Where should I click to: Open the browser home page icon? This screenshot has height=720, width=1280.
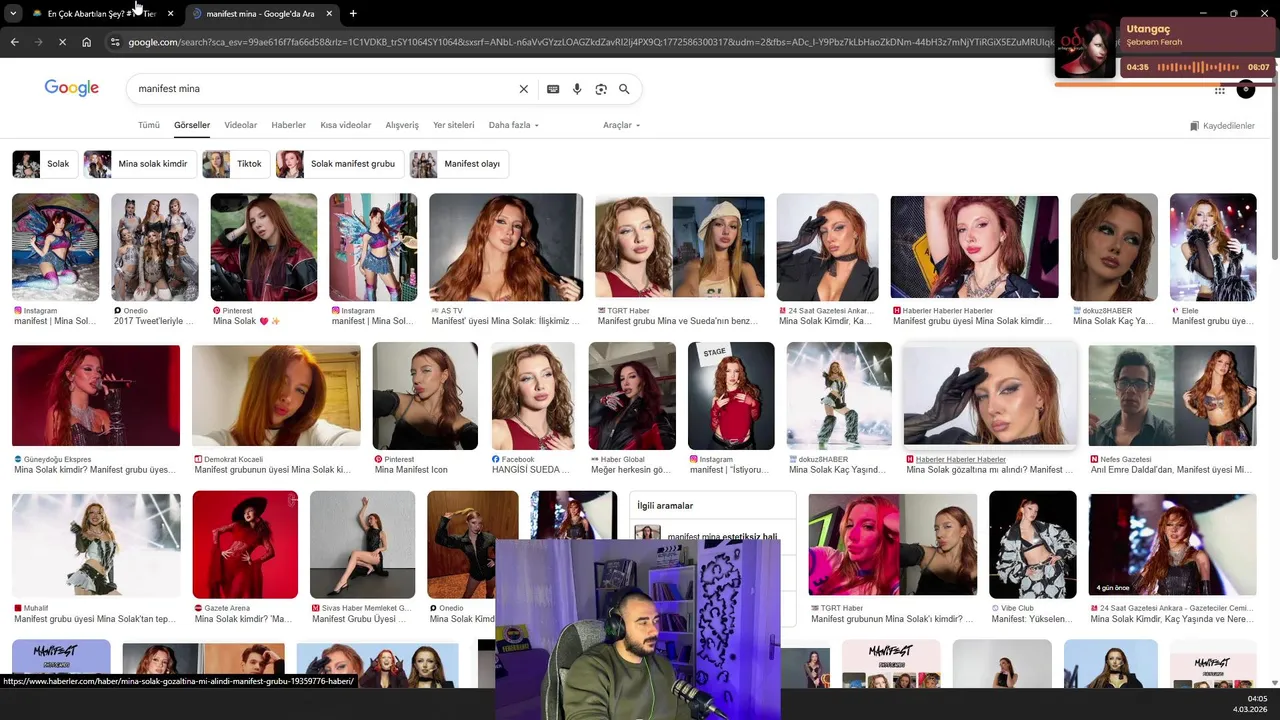pos(86,42)
